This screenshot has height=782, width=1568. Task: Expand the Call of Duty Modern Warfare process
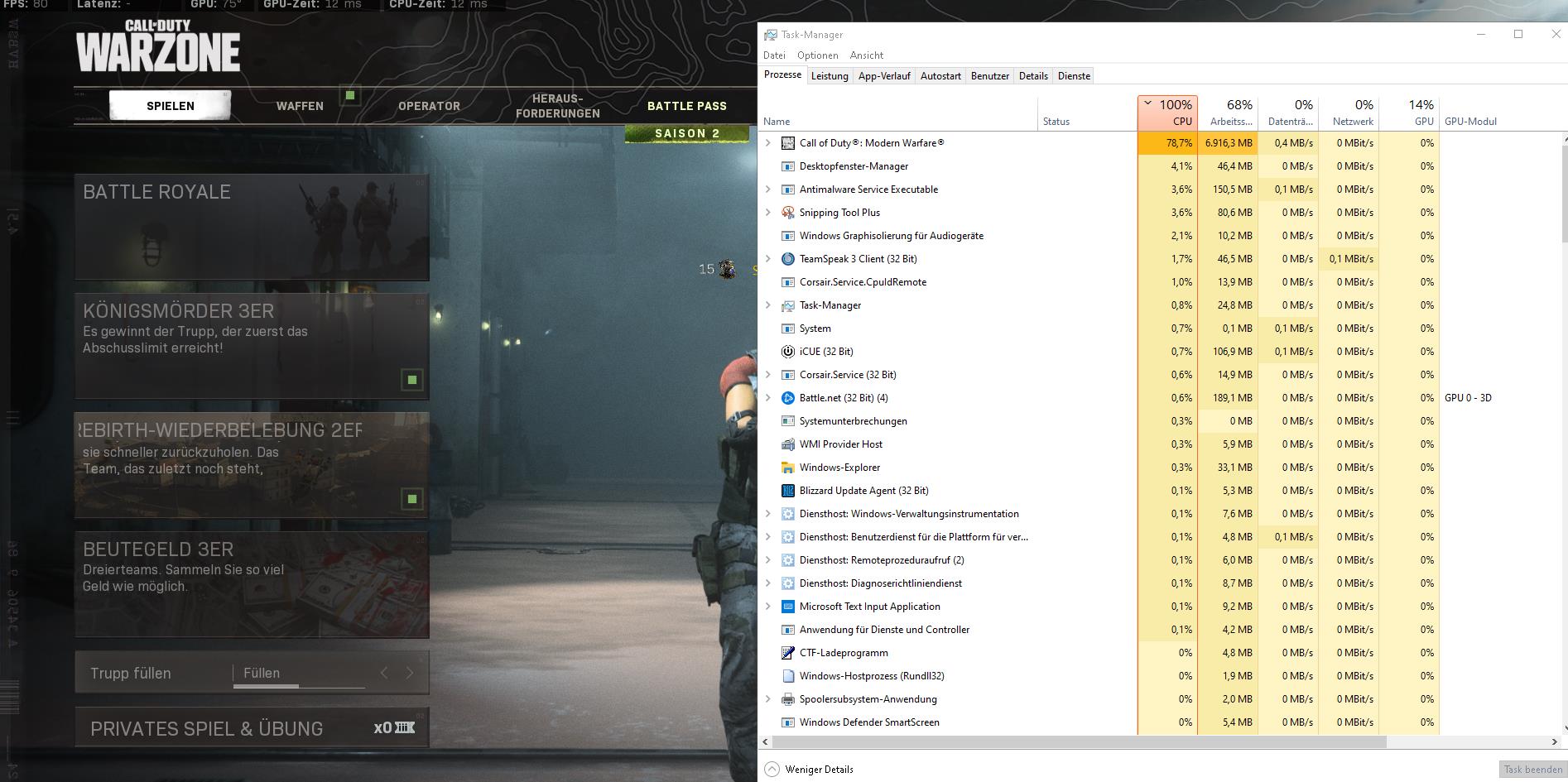pos(767,143)
